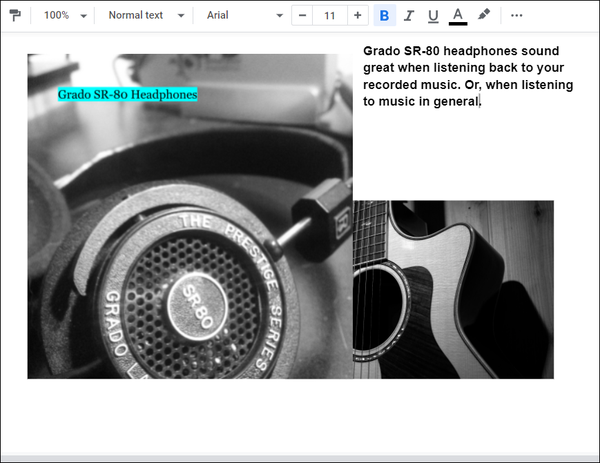Select the Grado headphones photo
Image resolution: width=600 pixels, height=463 pixels.
coord(190,216)
